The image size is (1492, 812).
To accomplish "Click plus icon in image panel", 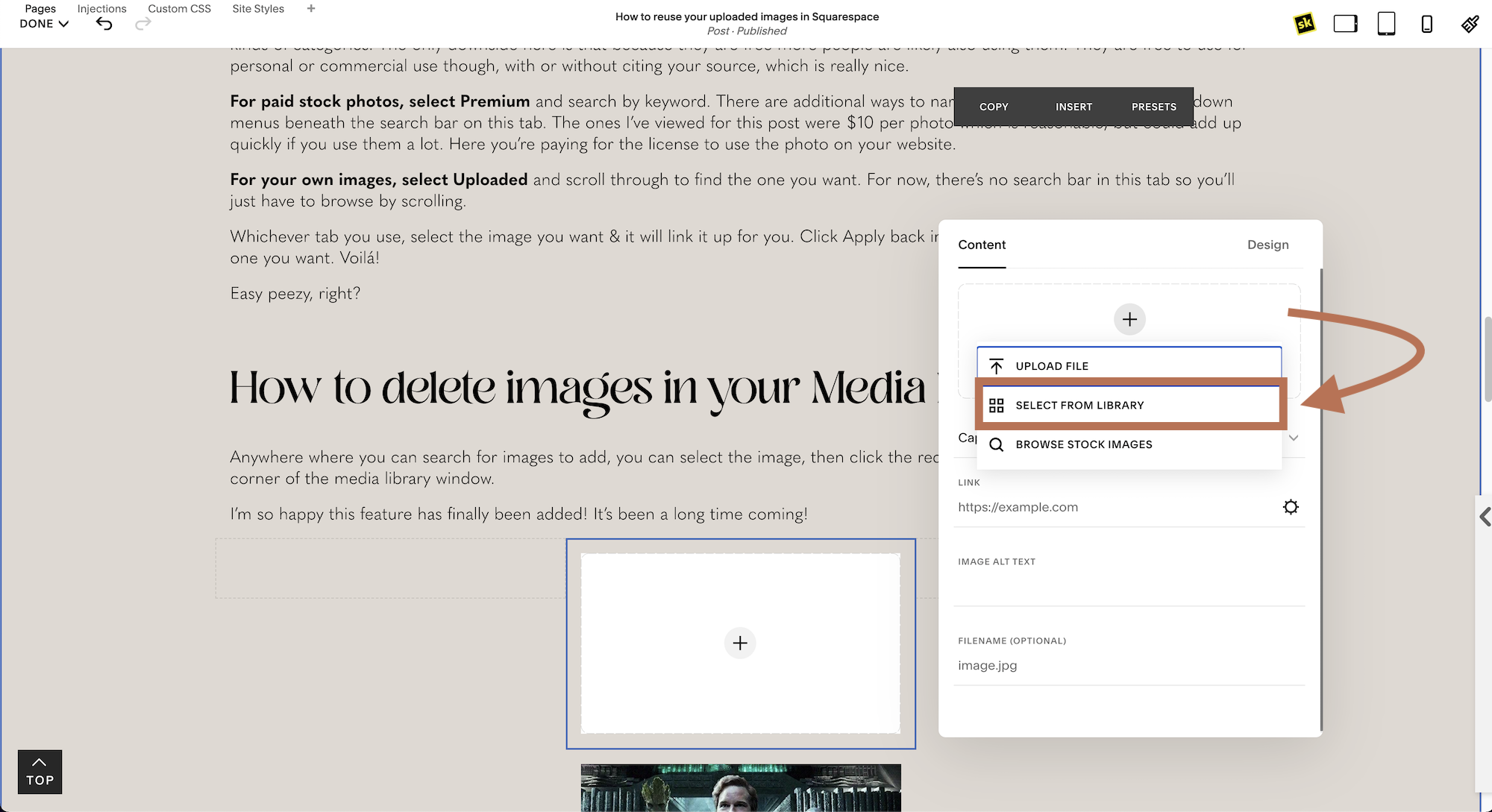I will coord(1129,319).
